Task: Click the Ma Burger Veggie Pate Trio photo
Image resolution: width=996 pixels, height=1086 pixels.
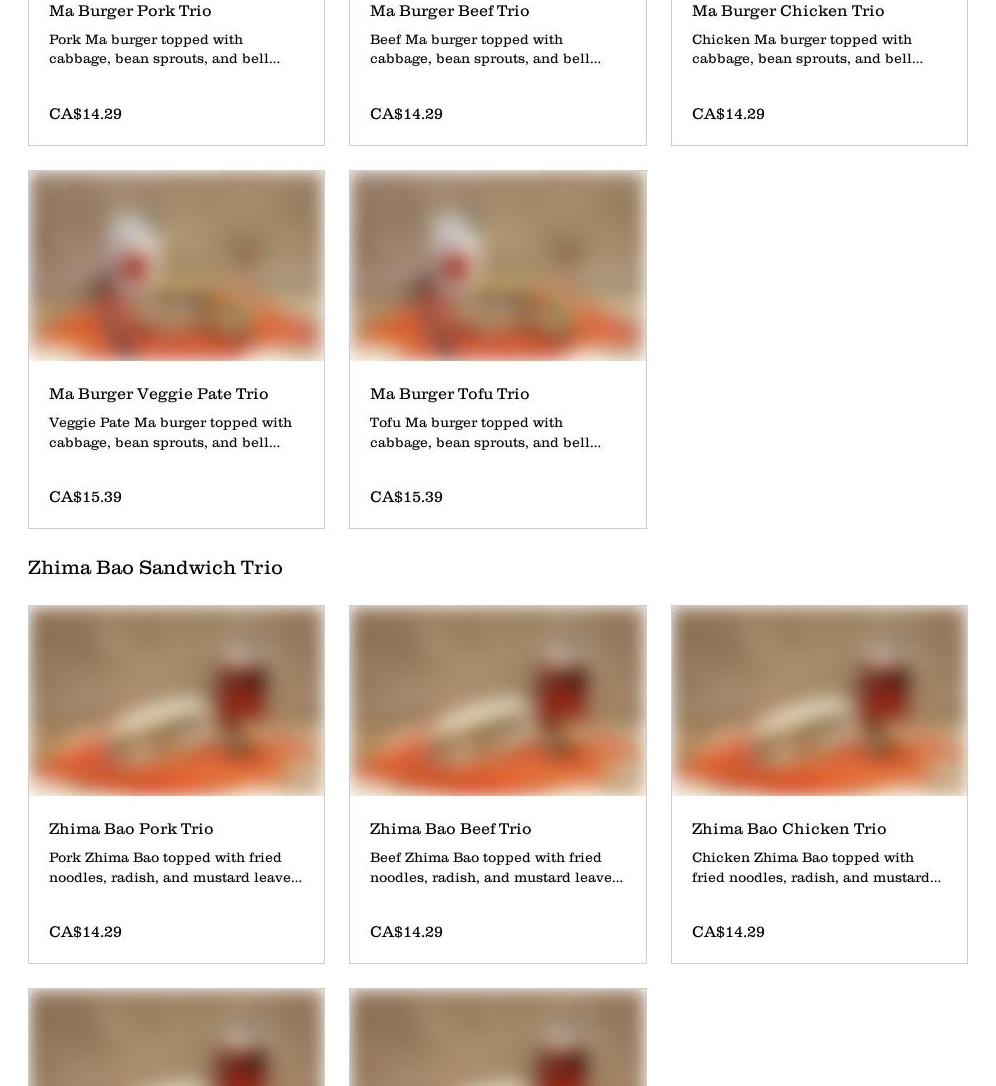Action: coord(176,265)
